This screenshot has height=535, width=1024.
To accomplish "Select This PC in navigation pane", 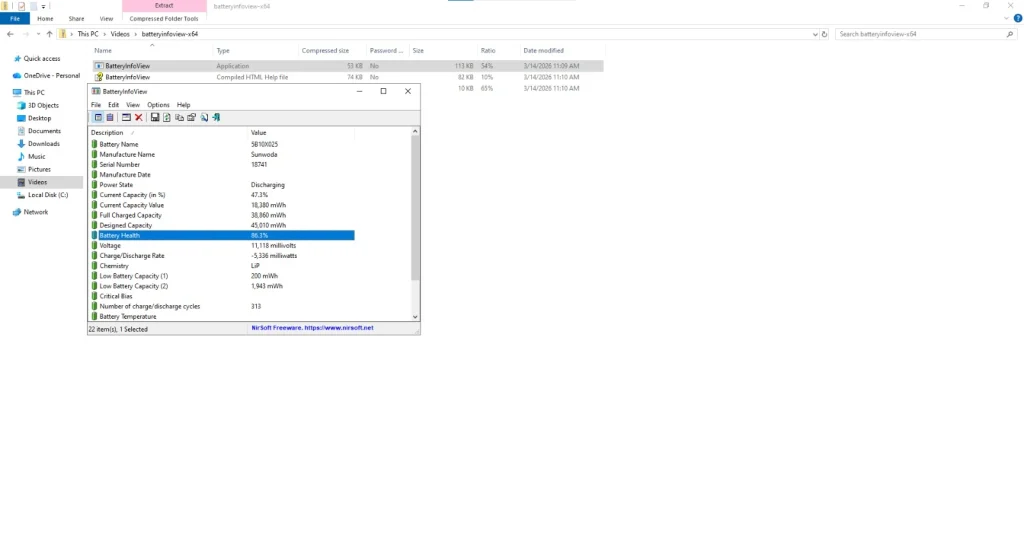I will pyautogui.click(x=34, y=93).
